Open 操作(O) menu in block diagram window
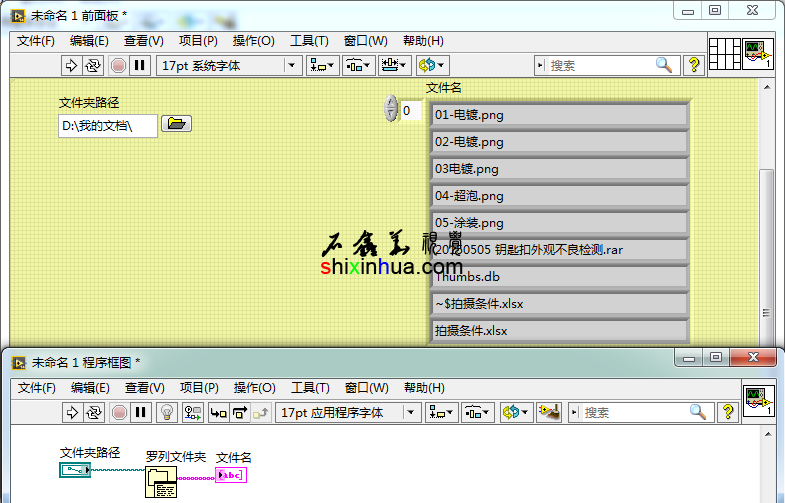The width and height of the screenshot is (785, 503). (253, 388)
